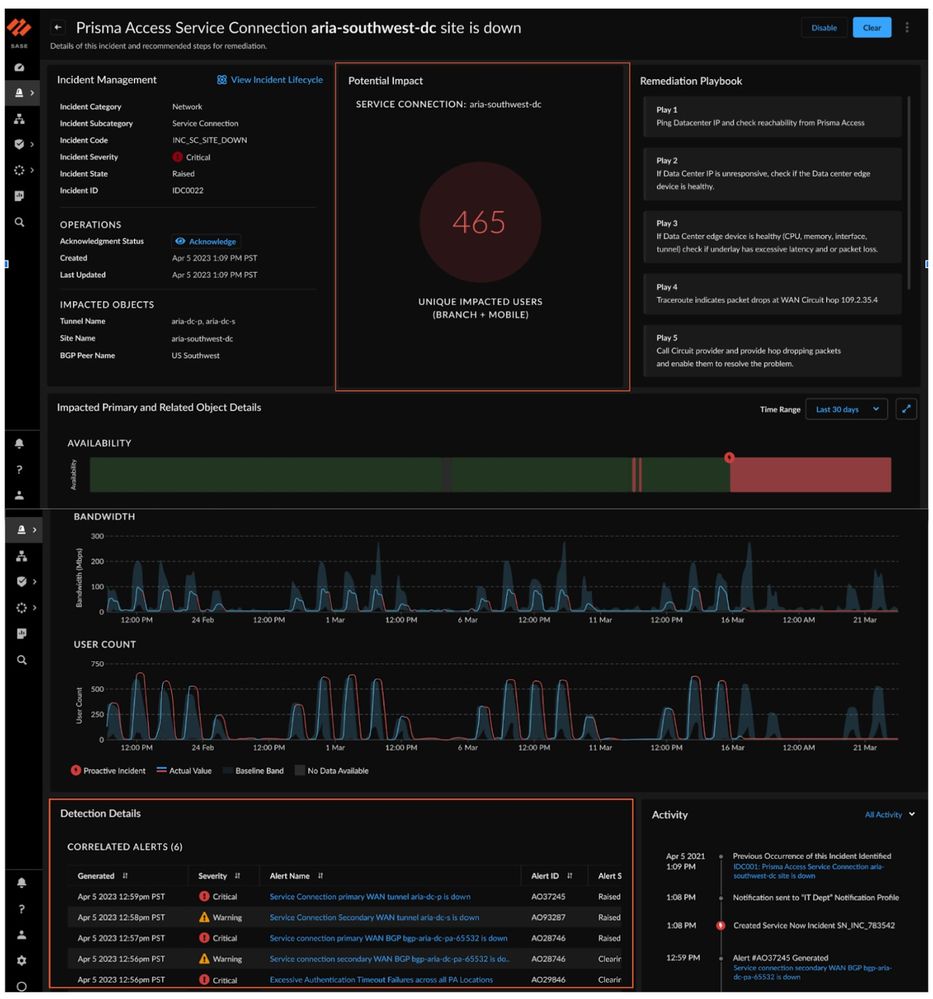
Task: Click the Palo Alto SASE logo
Action: 20,31
